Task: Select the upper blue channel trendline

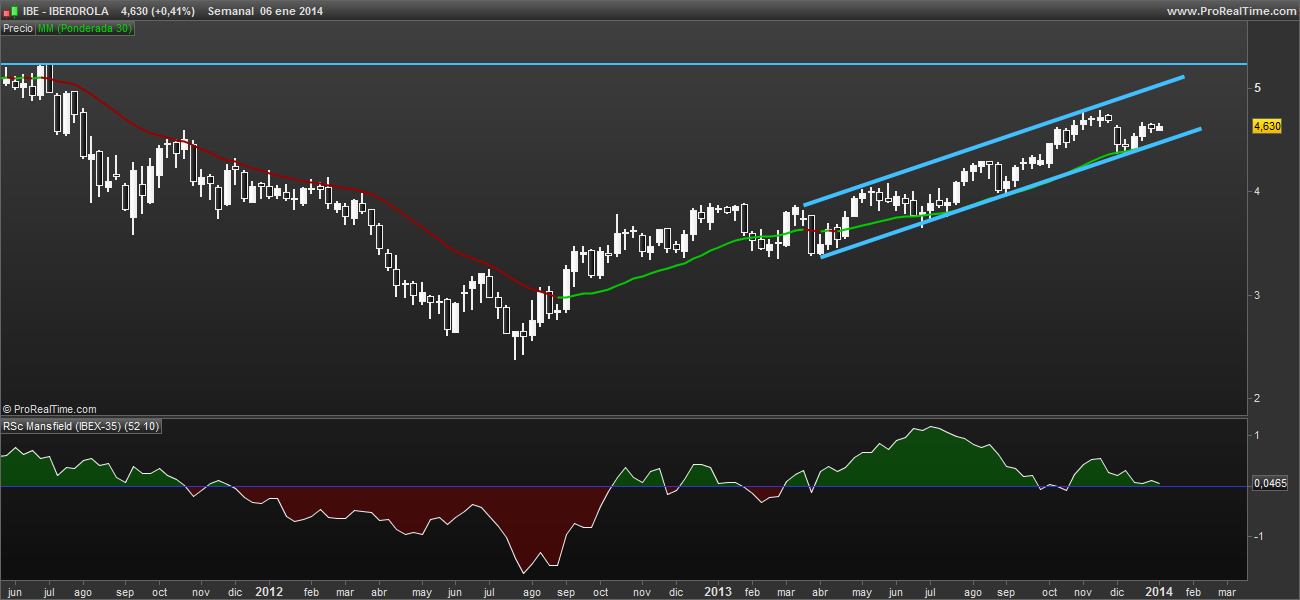Action: tap(1000, 140)
